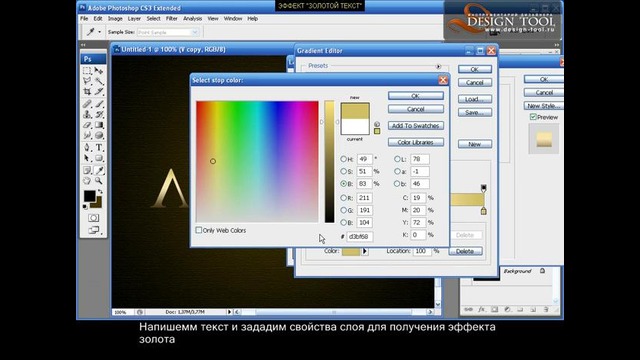Image resolution: width=640 pixels, height=360 pixels.
Task: Select the Magic Wand tool
Action: coord(99,81)
